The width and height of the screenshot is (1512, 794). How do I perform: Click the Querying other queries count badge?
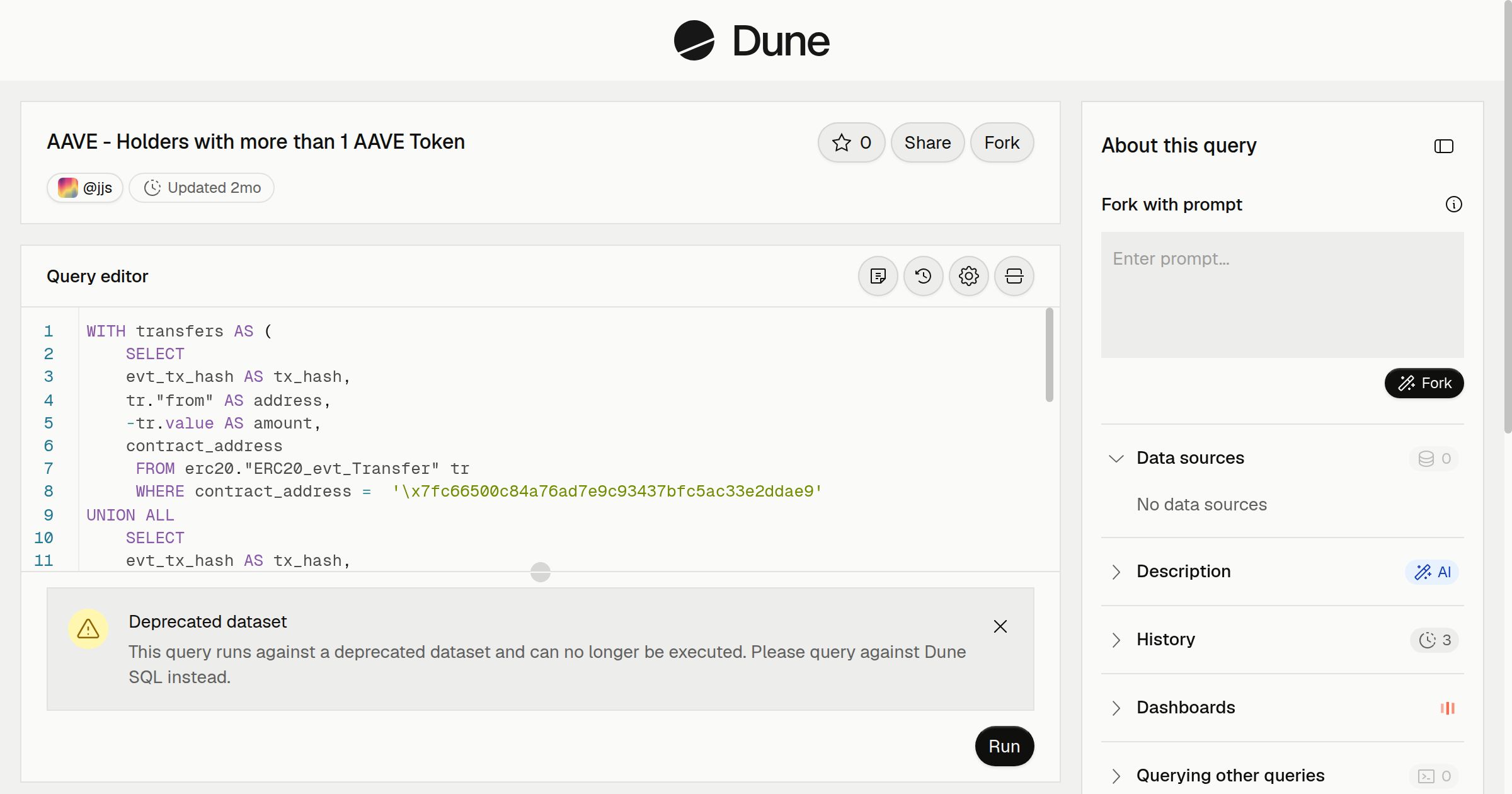click(x=1434, y=776)
